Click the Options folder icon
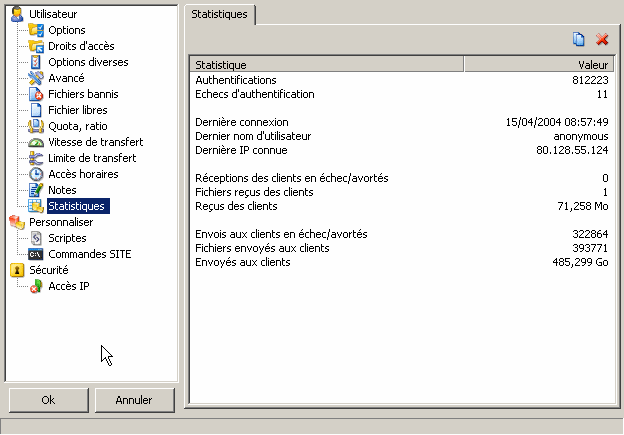The height and width of the screenshot is (435, 624). pyautogui.click(x=37, y=30)
